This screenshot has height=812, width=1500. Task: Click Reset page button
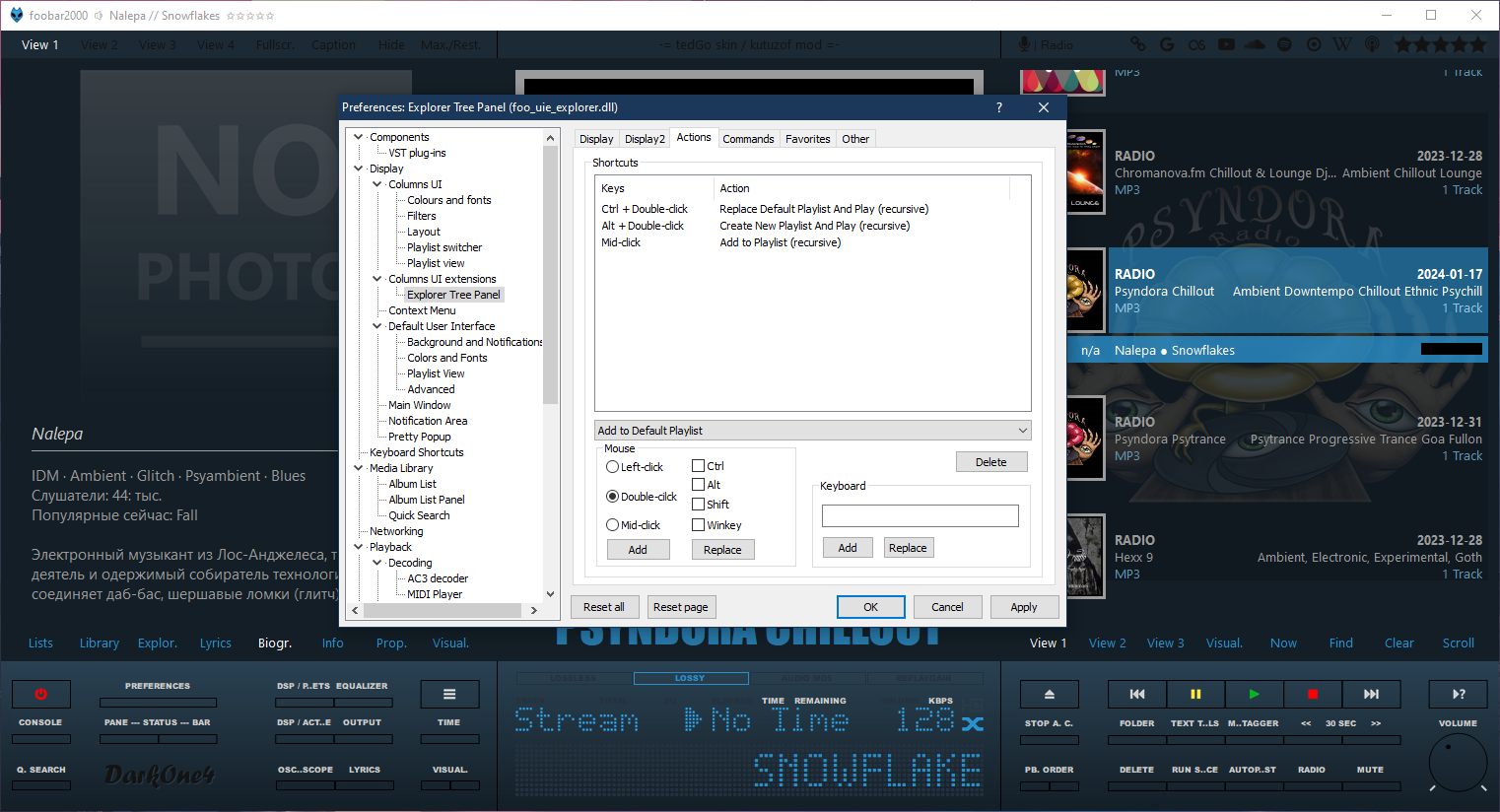pos(680,607)
